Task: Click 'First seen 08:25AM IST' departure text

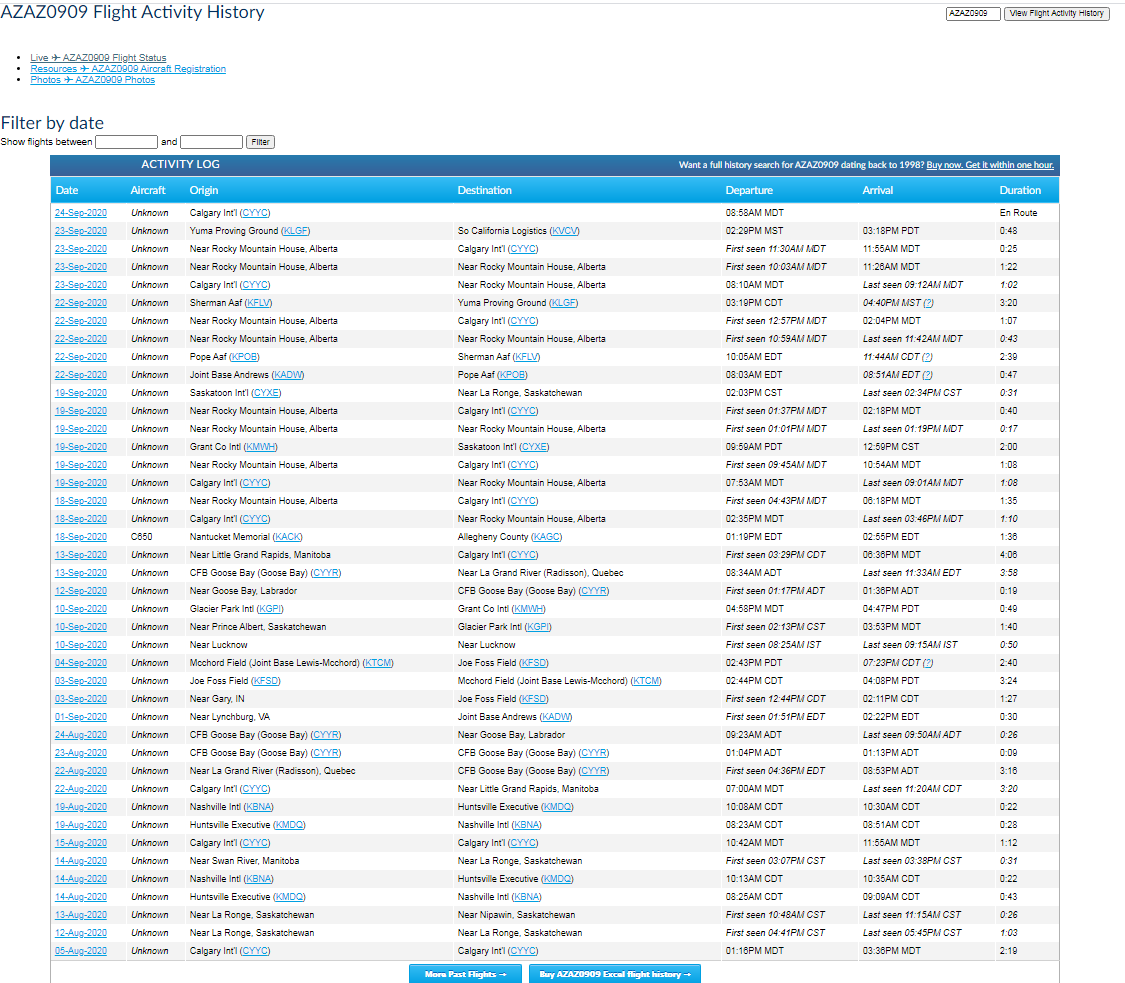Action: (x=773, y=644)
